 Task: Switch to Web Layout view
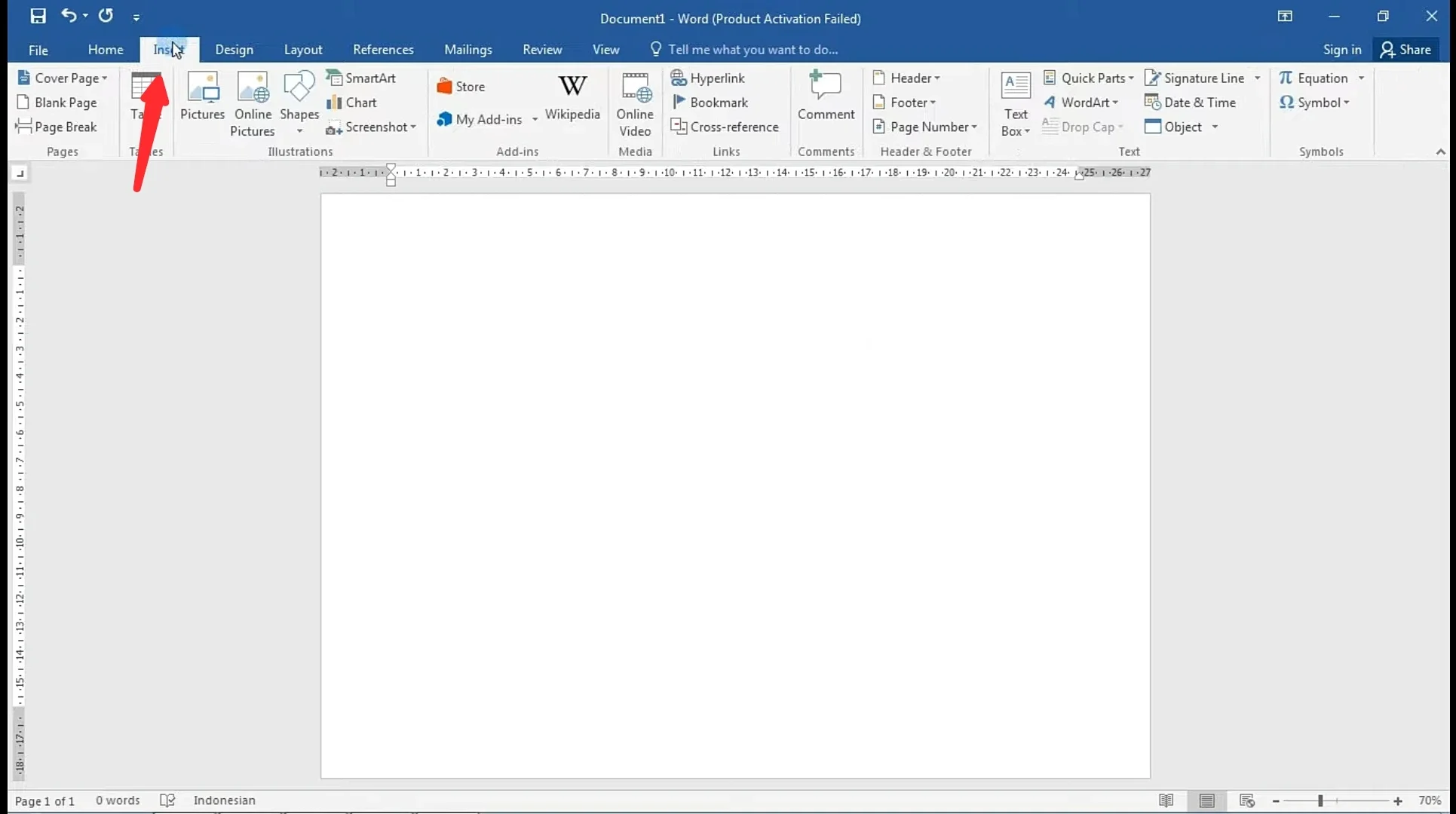tap(1247, 800)
